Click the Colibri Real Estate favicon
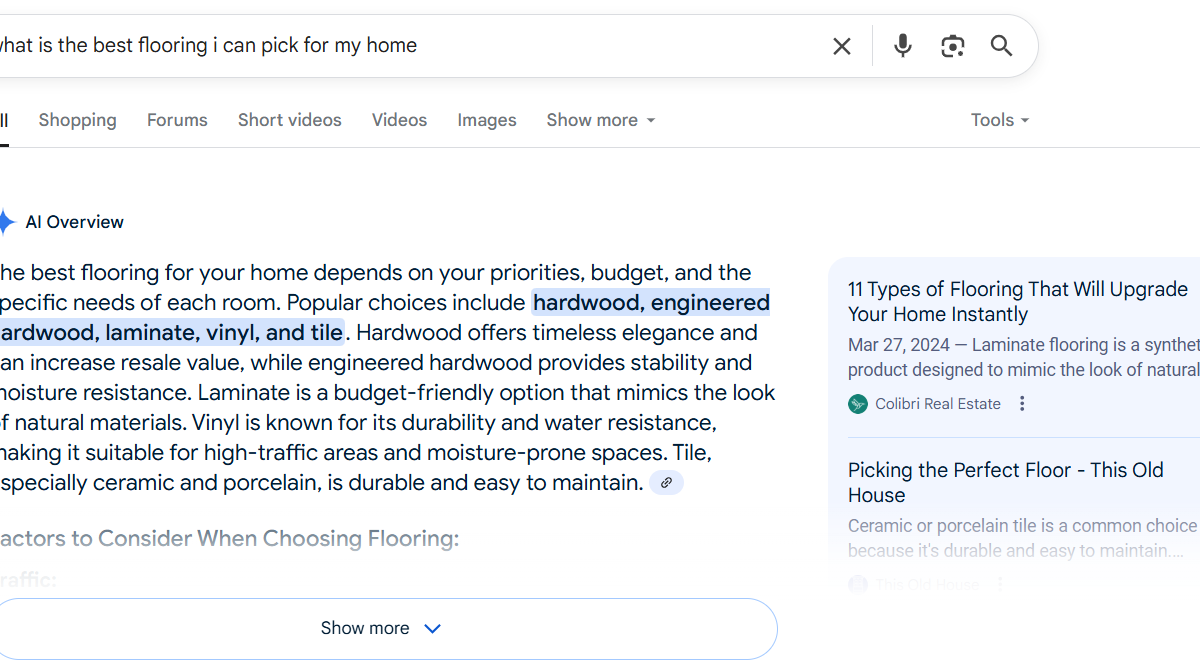Image resolution: width=1200 pixels, height=668 pixels. [x=858, y=404]
